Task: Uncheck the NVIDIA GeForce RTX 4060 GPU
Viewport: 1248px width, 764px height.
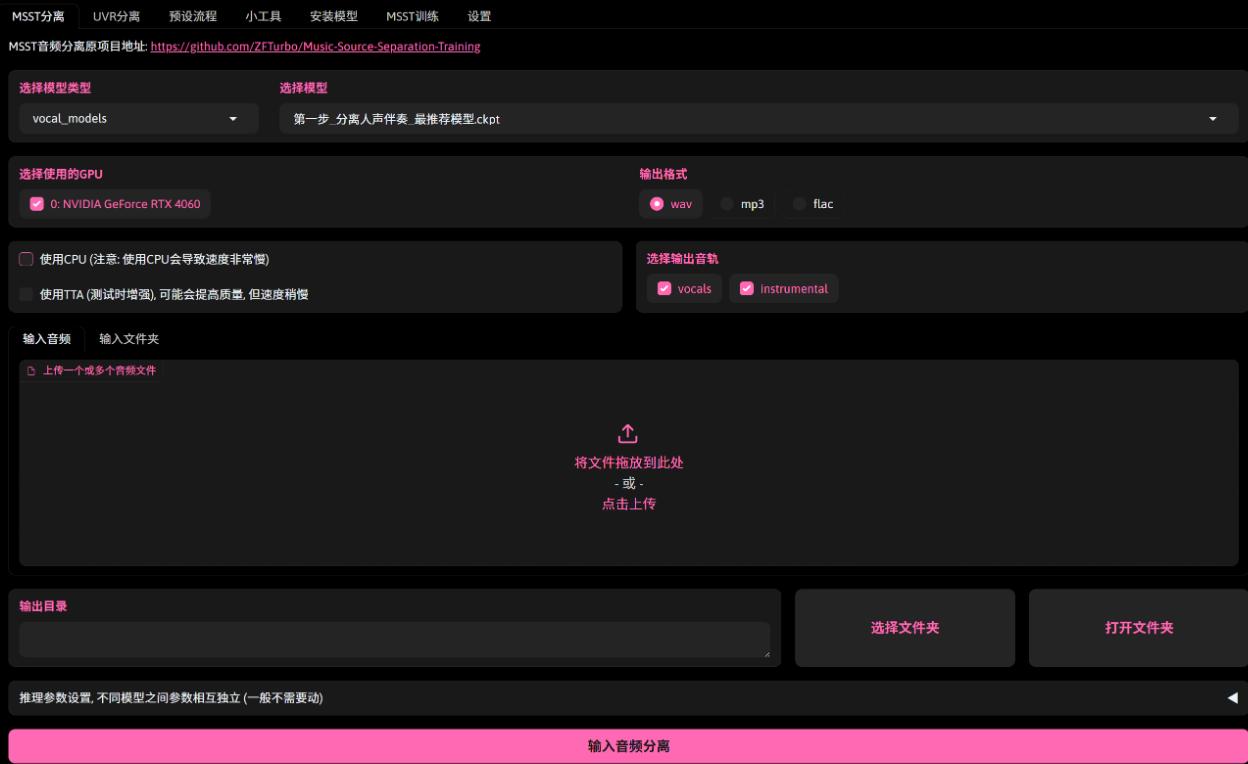Action: pos(37,204)
